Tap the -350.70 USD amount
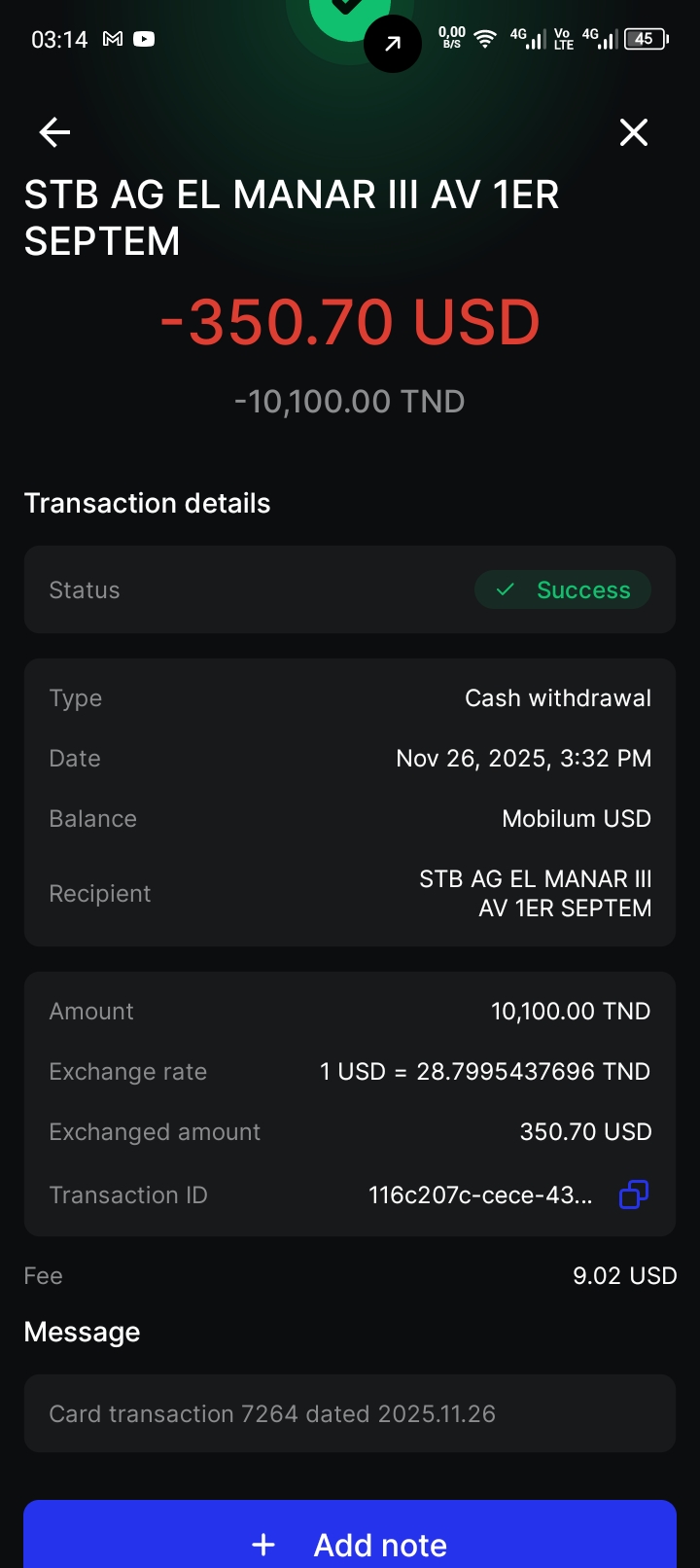This screenshot has width=700, height=1568. [350, 322]
